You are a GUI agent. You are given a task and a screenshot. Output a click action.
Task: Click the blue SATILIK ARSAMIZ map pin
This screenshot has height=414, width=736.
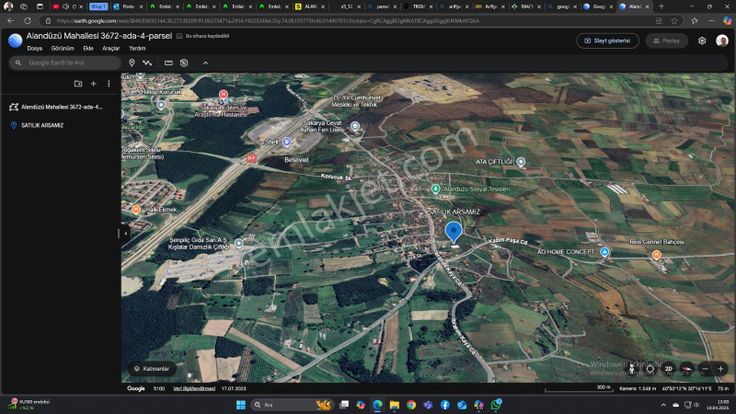pos(453,232)
